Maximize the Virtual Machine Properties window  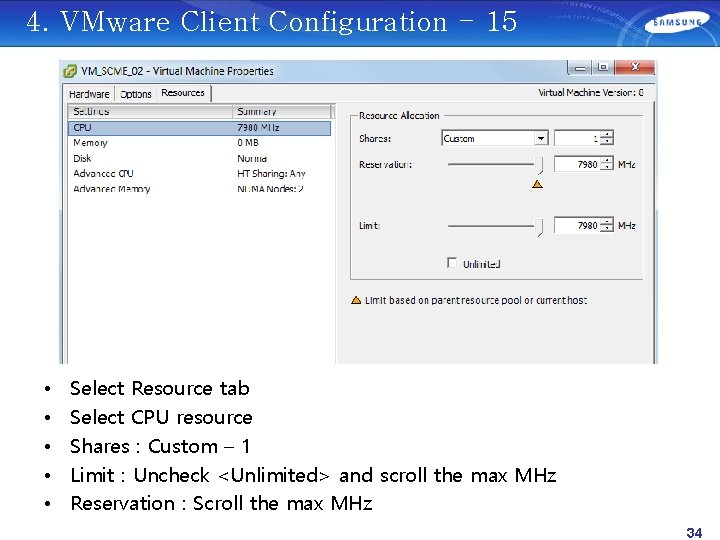[603, 68]
